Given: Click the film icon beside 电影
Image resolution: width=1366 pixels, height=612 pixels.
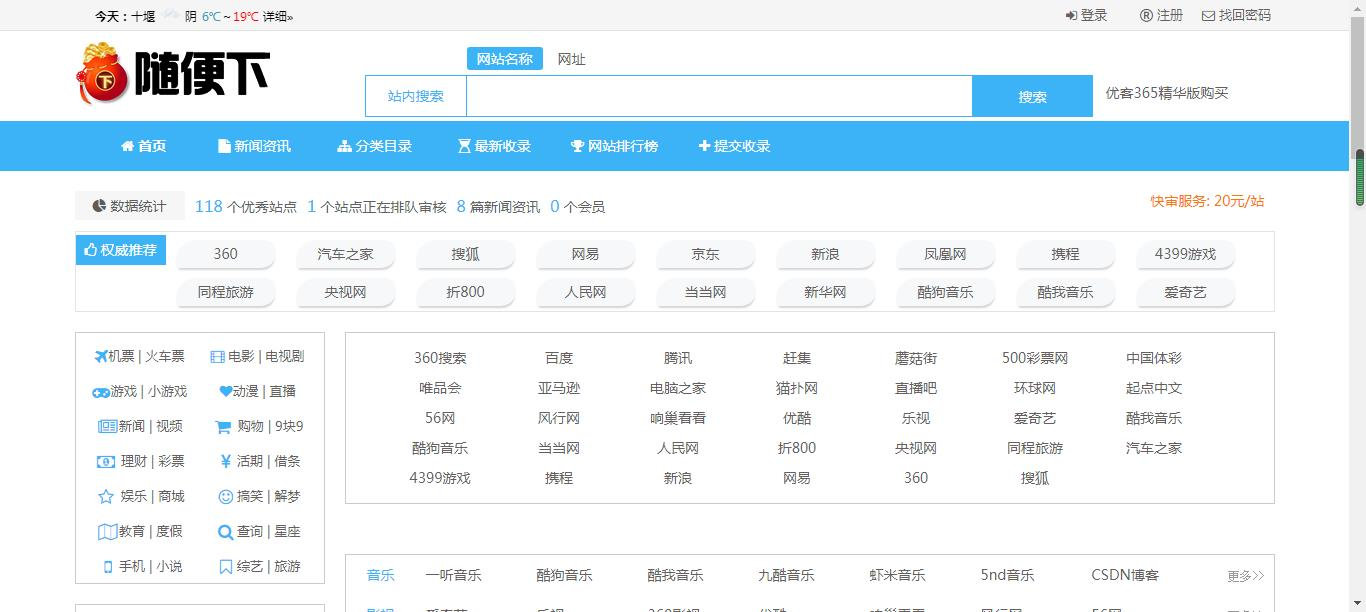Looking at the screenshot, I should click(x=217, y=357).
